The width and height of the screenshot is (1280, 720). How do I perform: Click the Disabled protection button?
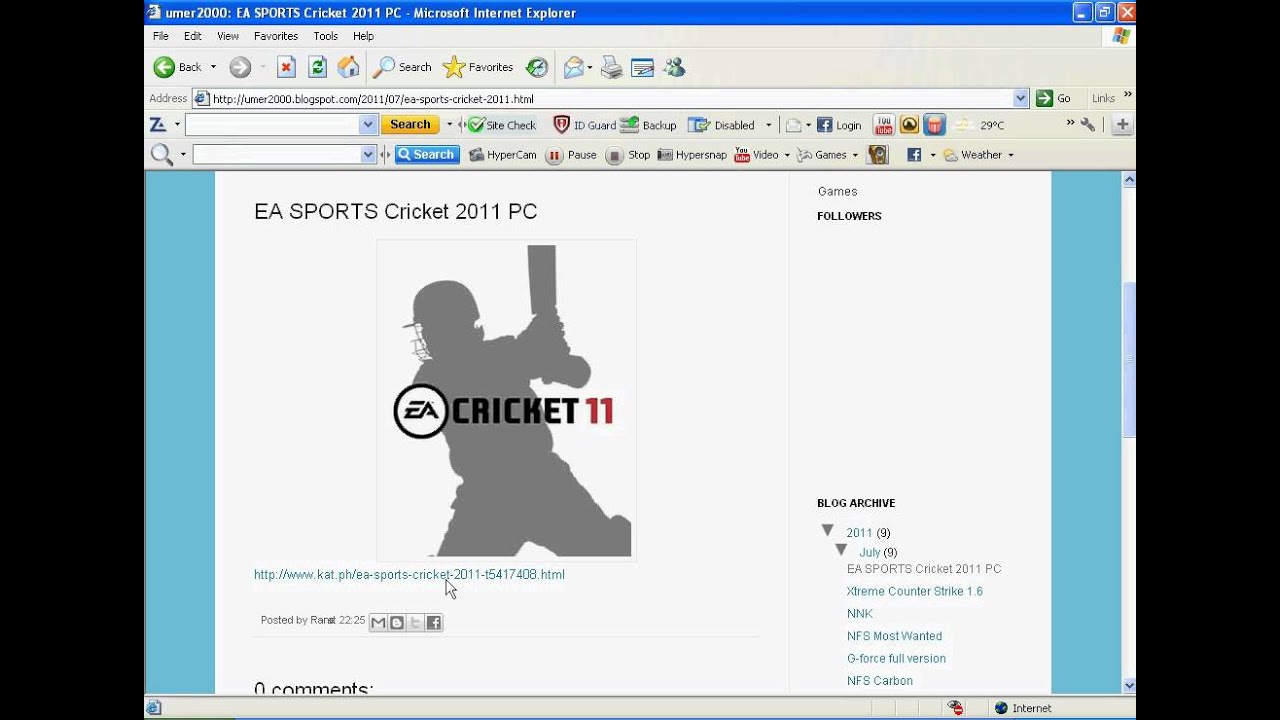pyautogui.click(x=722, y=125)
